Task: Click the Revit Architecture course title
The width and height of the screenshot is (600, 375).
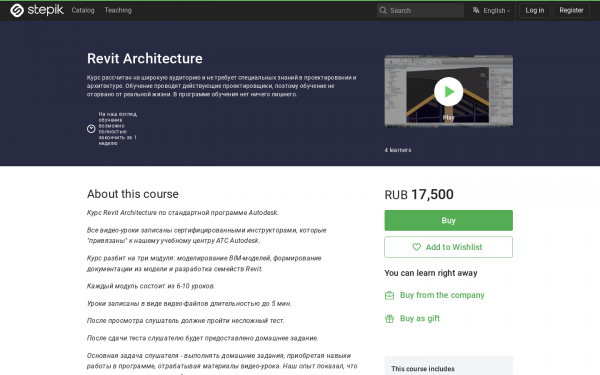Action: (145, 59)
